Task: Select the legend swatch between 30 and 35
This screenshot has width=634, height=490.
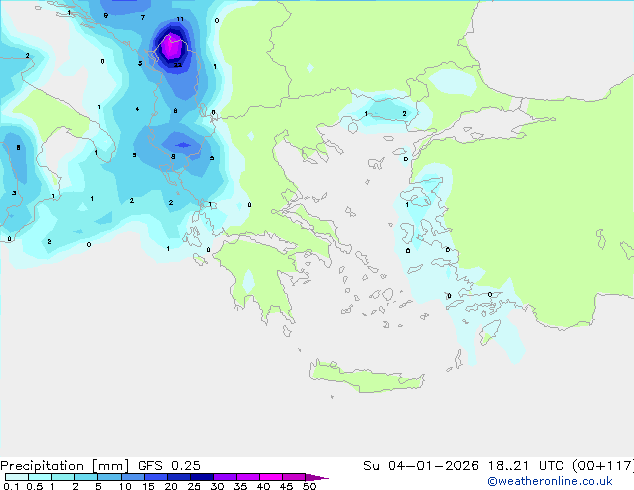Action: 225,477
